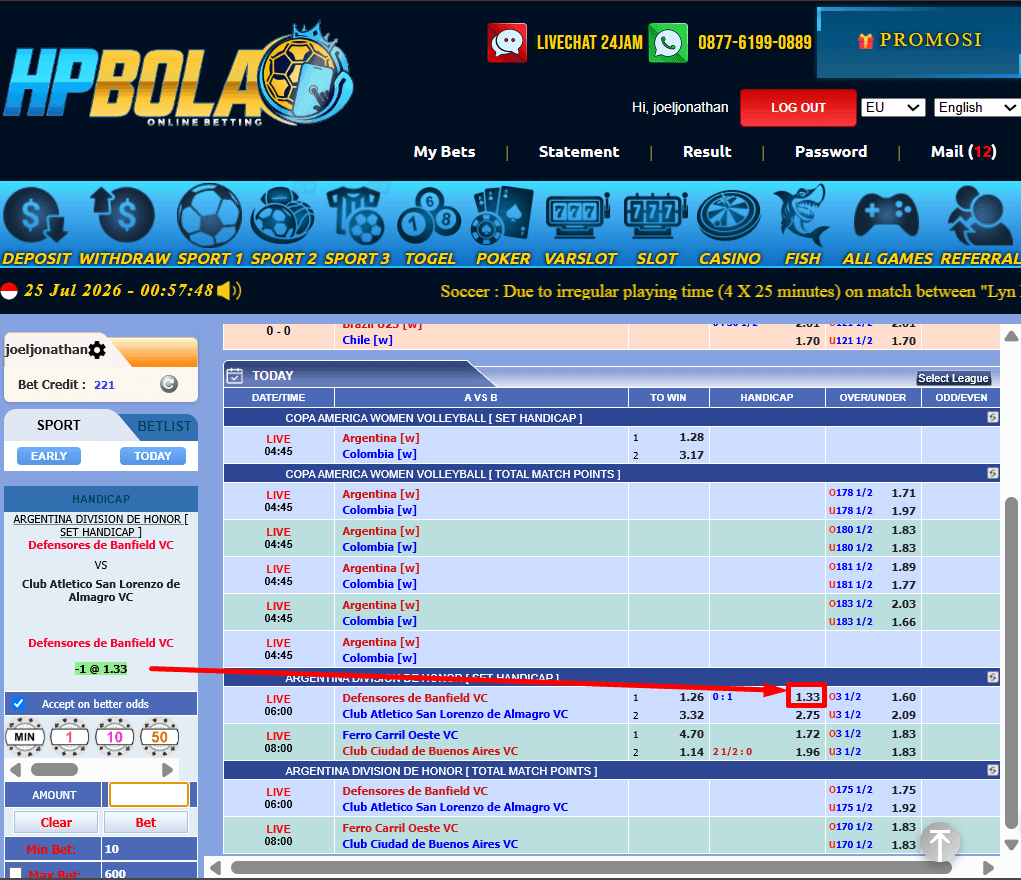Open the Fish shark game icon
Viewport: 1021px width, 880px height.
[802, 215]
